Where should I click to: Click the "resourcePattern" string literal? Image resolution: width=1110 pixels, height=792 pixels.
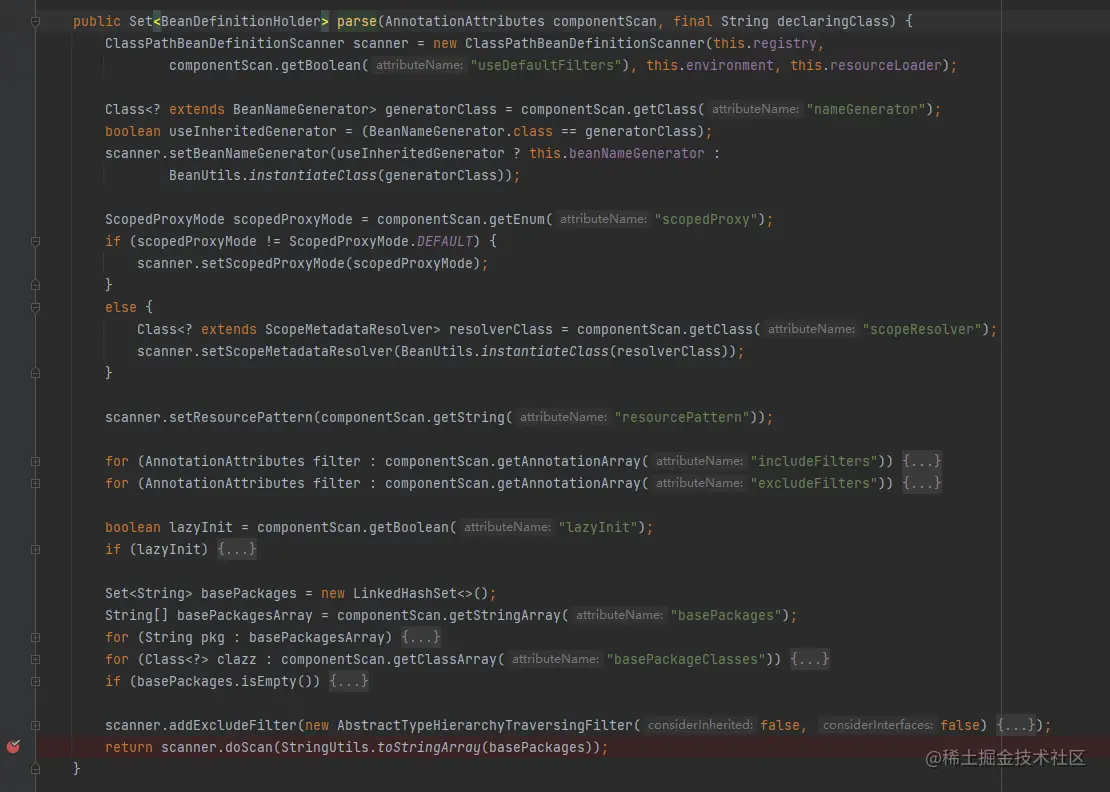(x=682, y=417)
